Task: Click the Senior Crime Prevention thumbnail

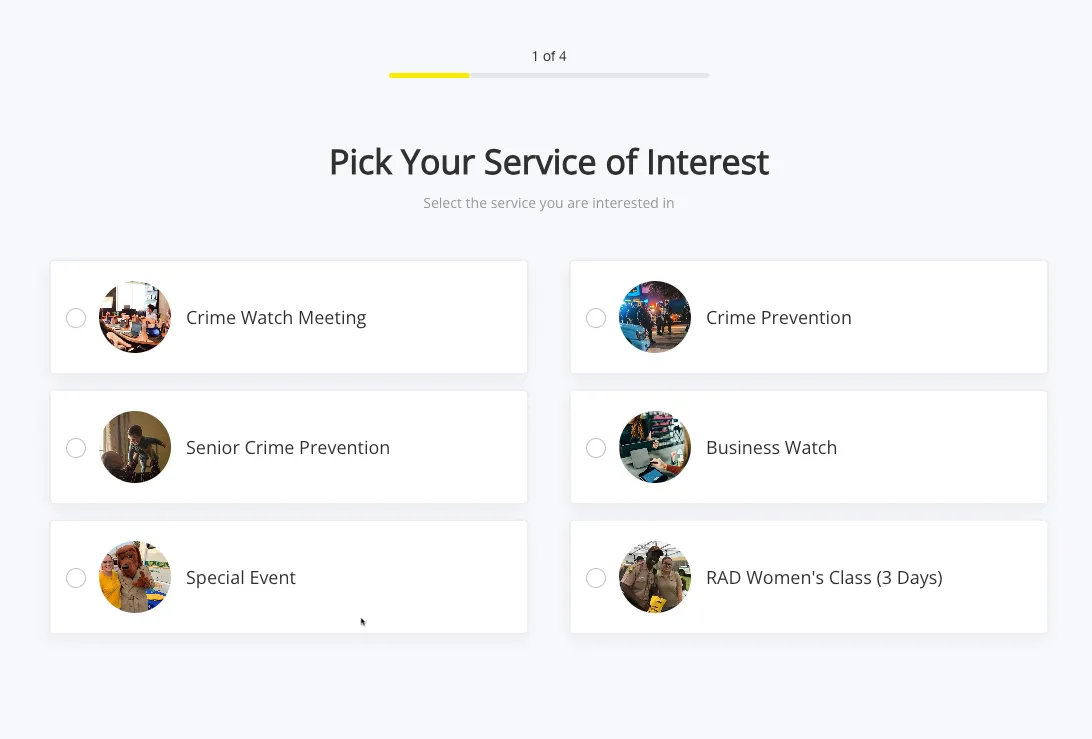Action: coord(135,447)
